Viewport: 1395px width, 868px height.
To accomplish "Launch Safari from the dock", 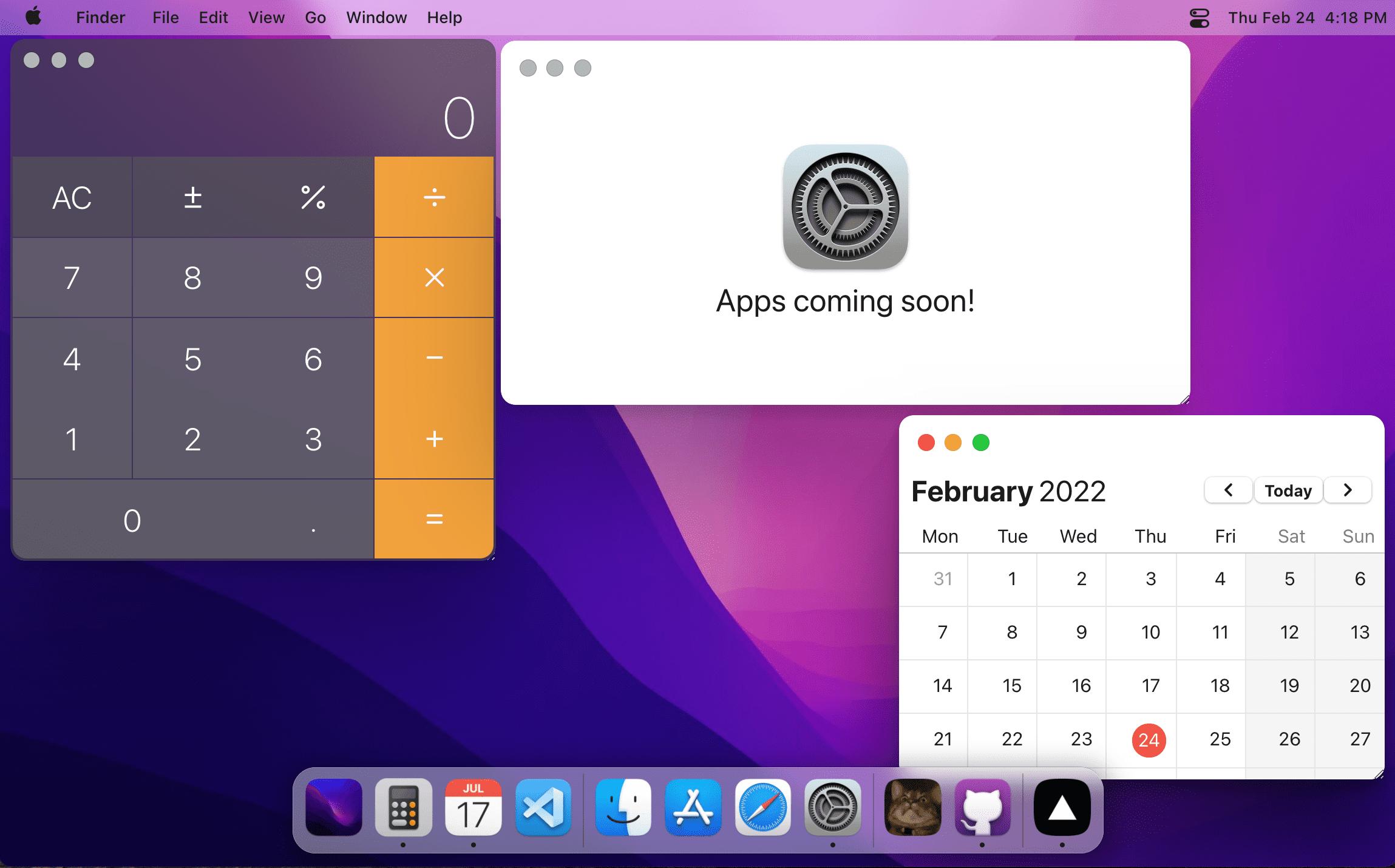I will (x=762, y=807).
